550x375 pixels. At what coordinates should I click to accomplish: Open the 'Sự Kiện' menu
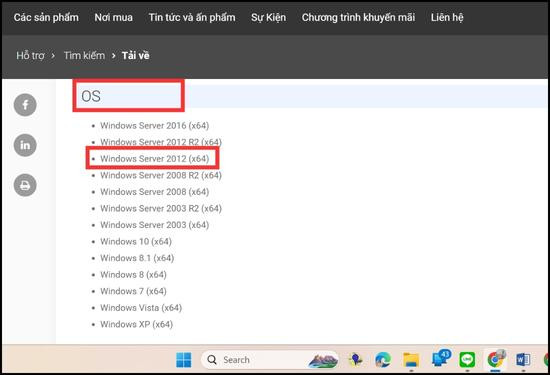[268, 17]
